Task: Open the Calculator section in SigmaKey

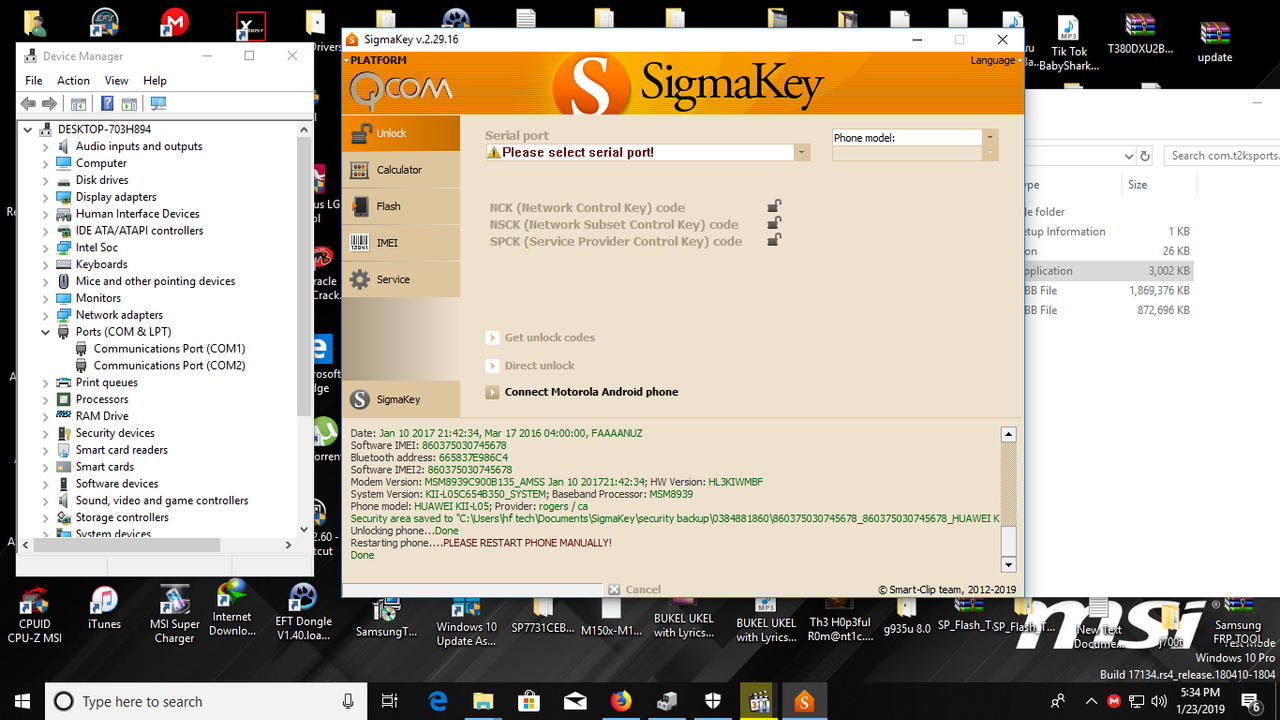Action: (x=400, y=169)
